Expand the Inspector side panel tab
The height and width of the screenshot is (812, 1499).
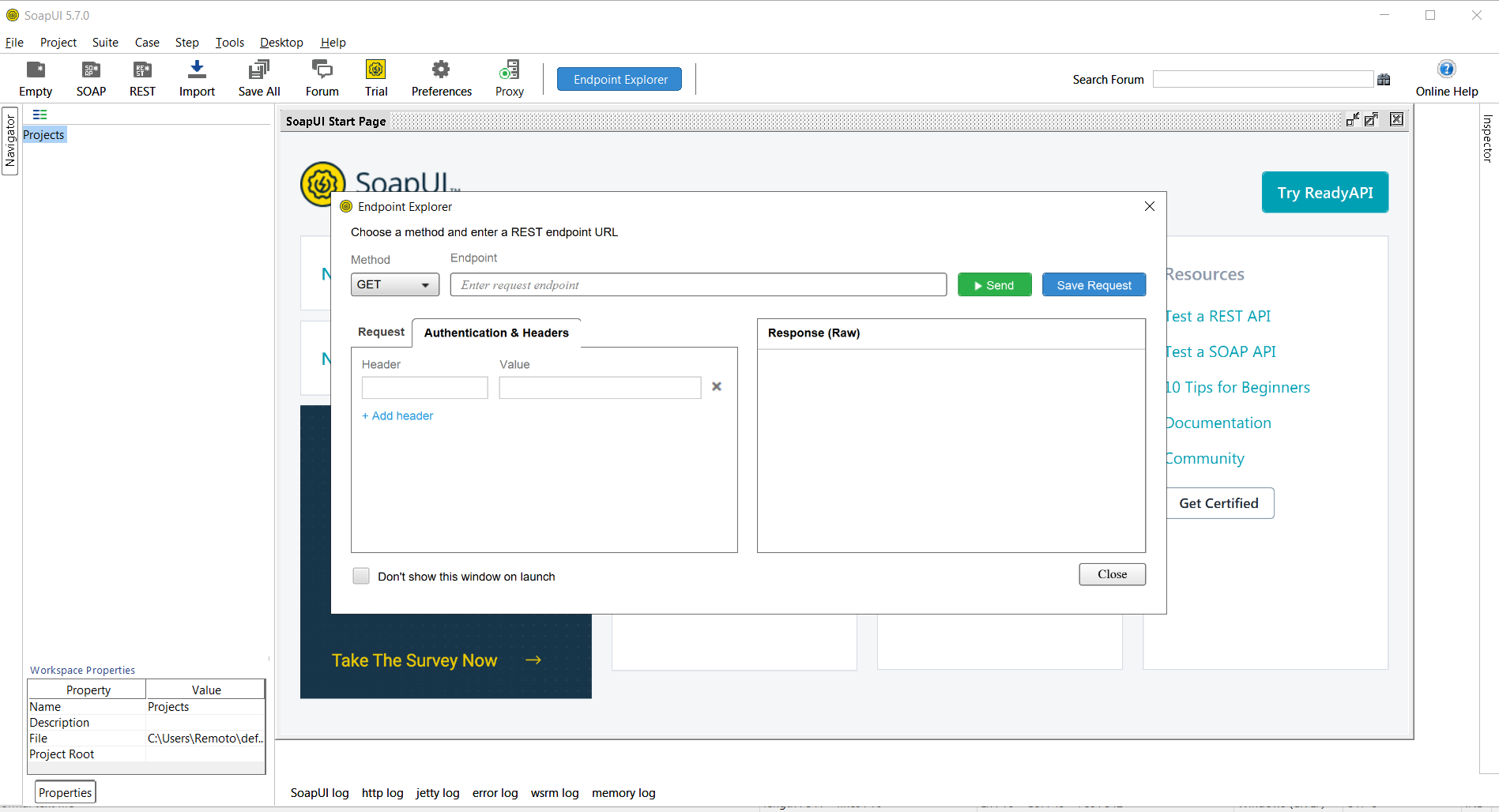tap(1487, 139)
